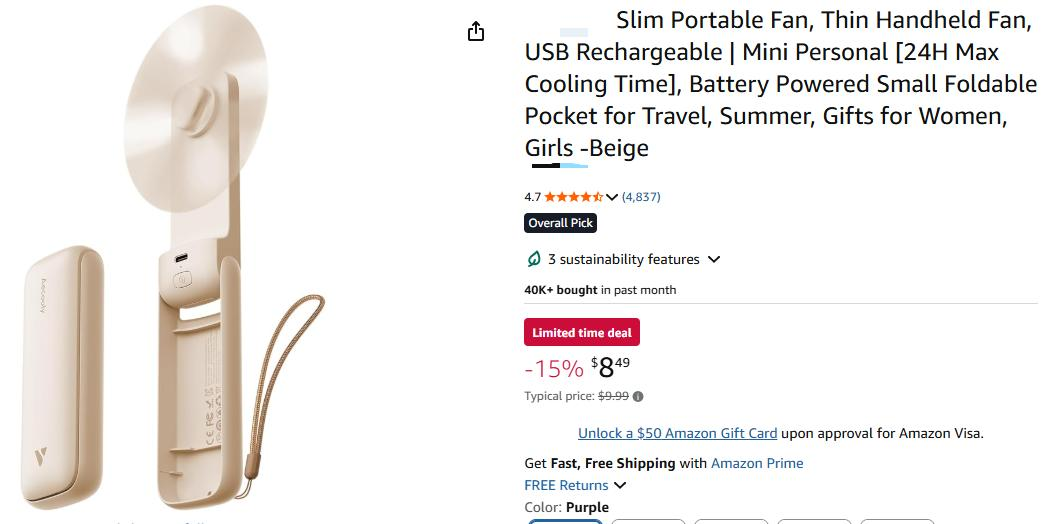Open the Amazon Prime link

757,463
